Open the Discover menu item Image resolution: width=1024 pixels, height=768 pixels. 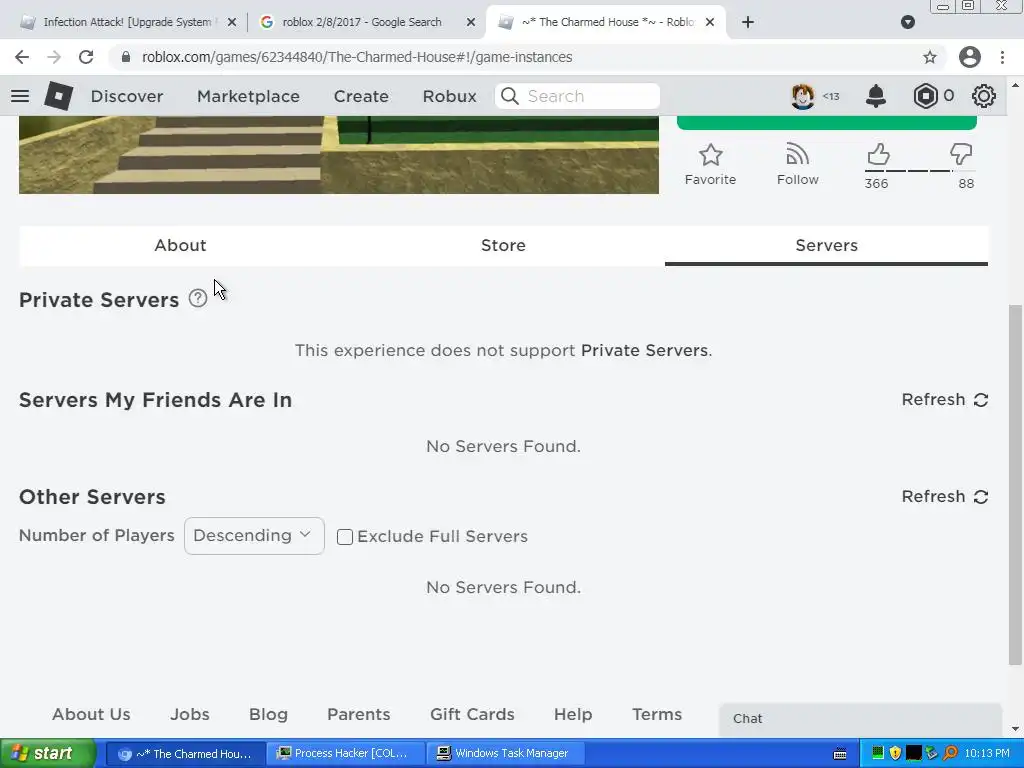(x=127, y=96)
